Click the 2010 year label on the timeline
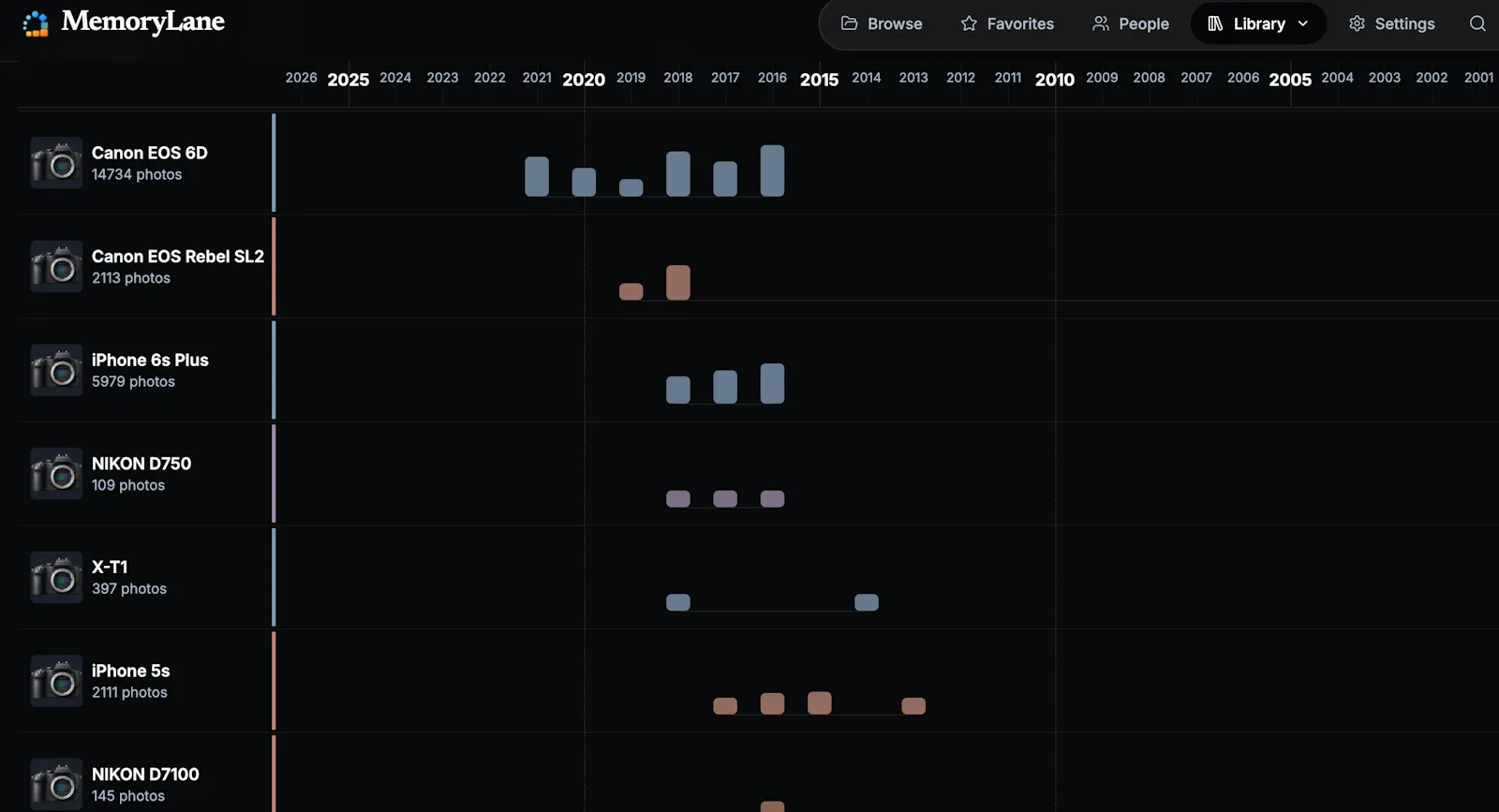 point(1055,80)
